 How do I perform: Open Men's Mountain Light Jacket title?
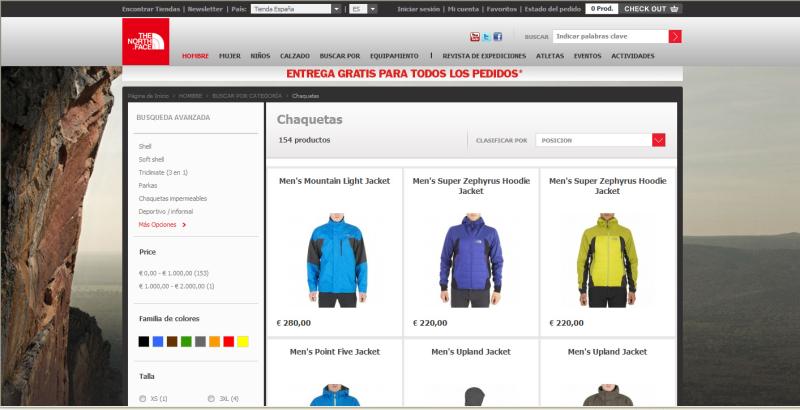tap(335, 181)
